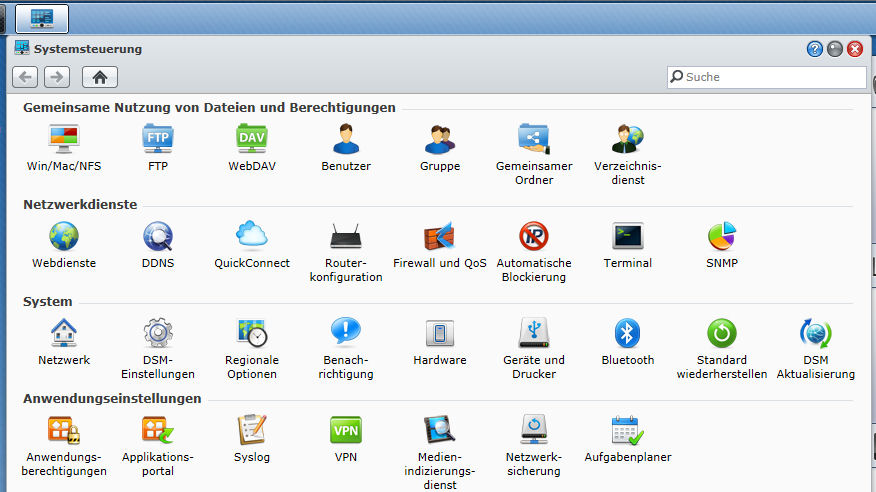Image resolution: width=876 pixels, height=492 pixels.
Task: Click the back arrow navigation button
Action: 26,77
